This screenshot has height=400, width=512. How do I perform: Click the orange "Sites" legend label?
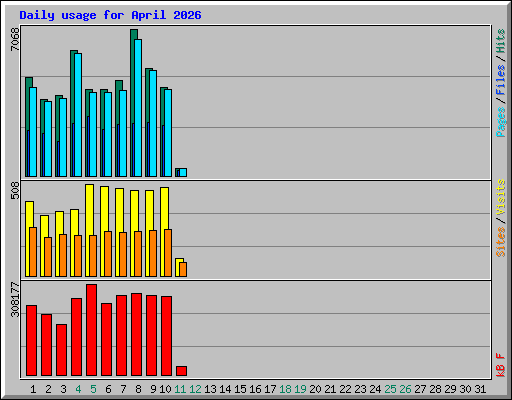(501, 242)
